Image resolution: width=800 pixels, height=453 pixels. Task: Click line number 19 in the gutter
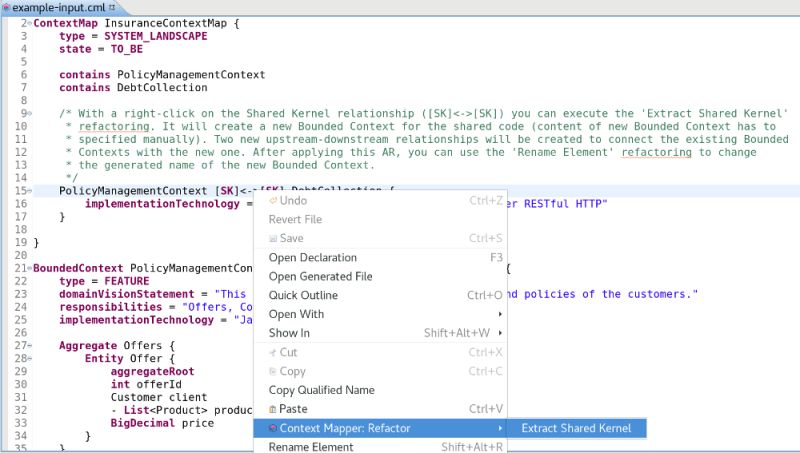tap(20, 242)
